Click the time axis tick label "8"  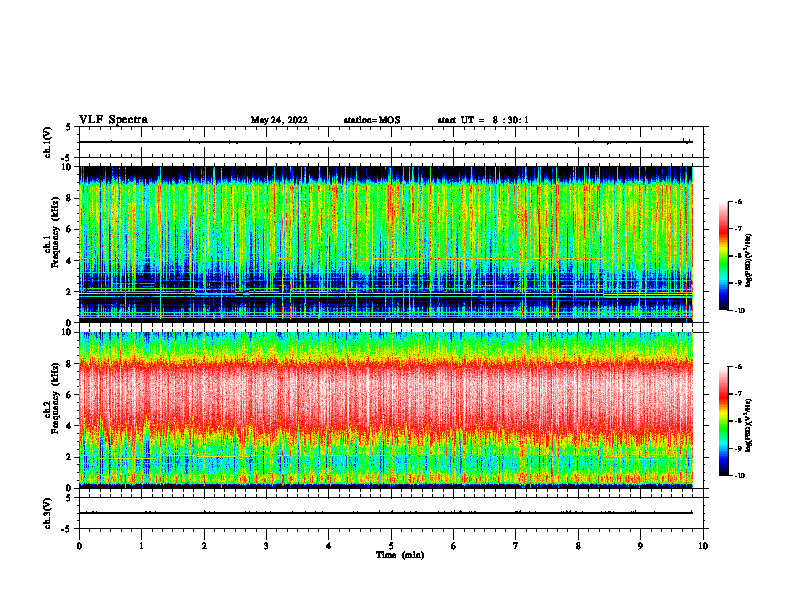click(578, 546)
